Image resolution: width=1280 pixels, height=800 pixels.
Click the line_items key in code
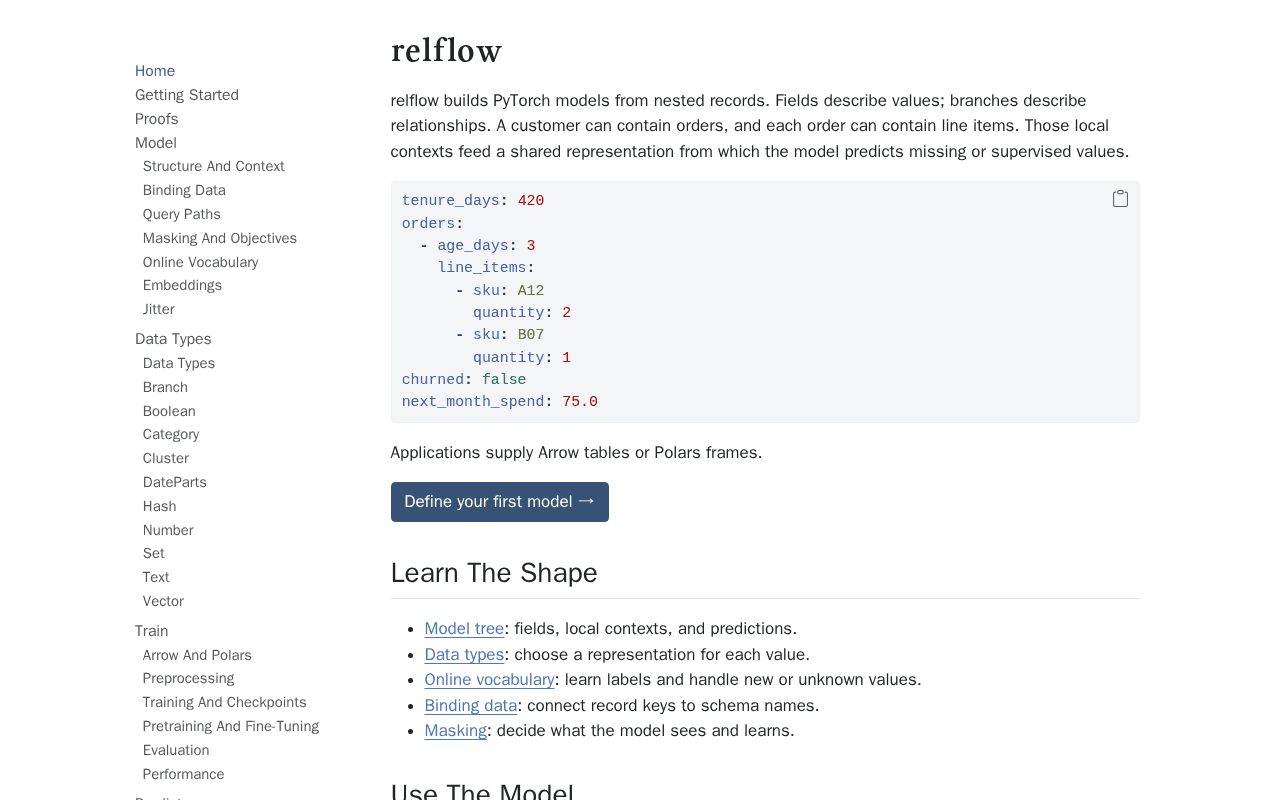pyautogui.click(x=482, y=268)
